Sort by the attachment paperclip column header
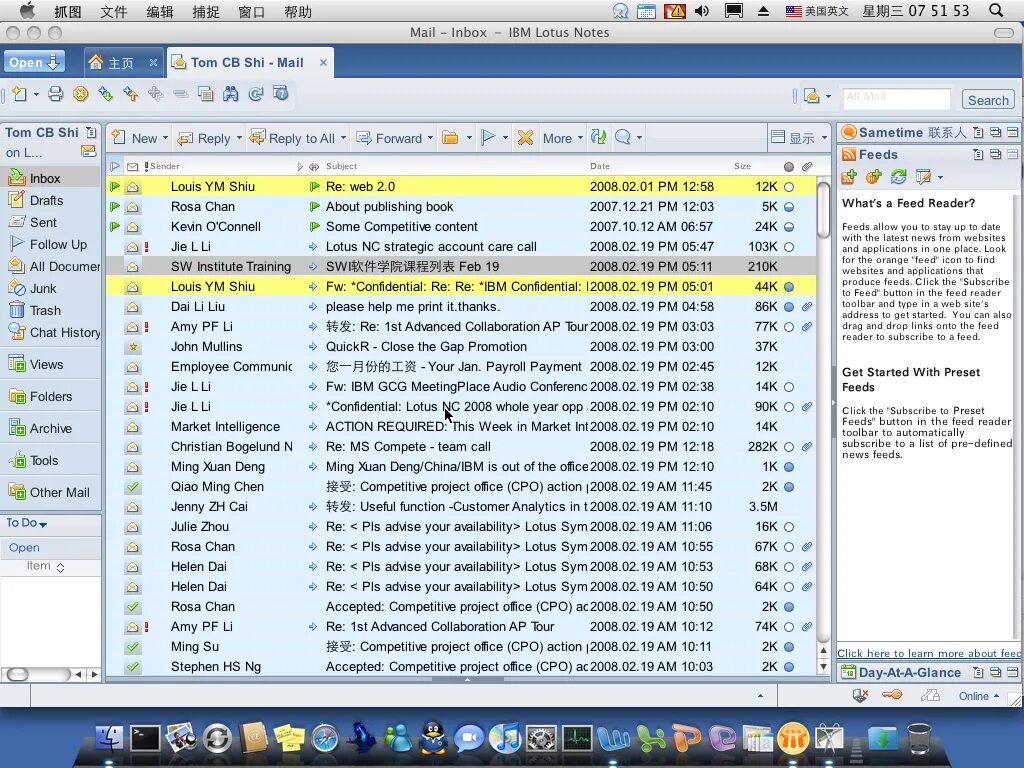Viewport: 1024px width, 768px height. pos(807,167)
